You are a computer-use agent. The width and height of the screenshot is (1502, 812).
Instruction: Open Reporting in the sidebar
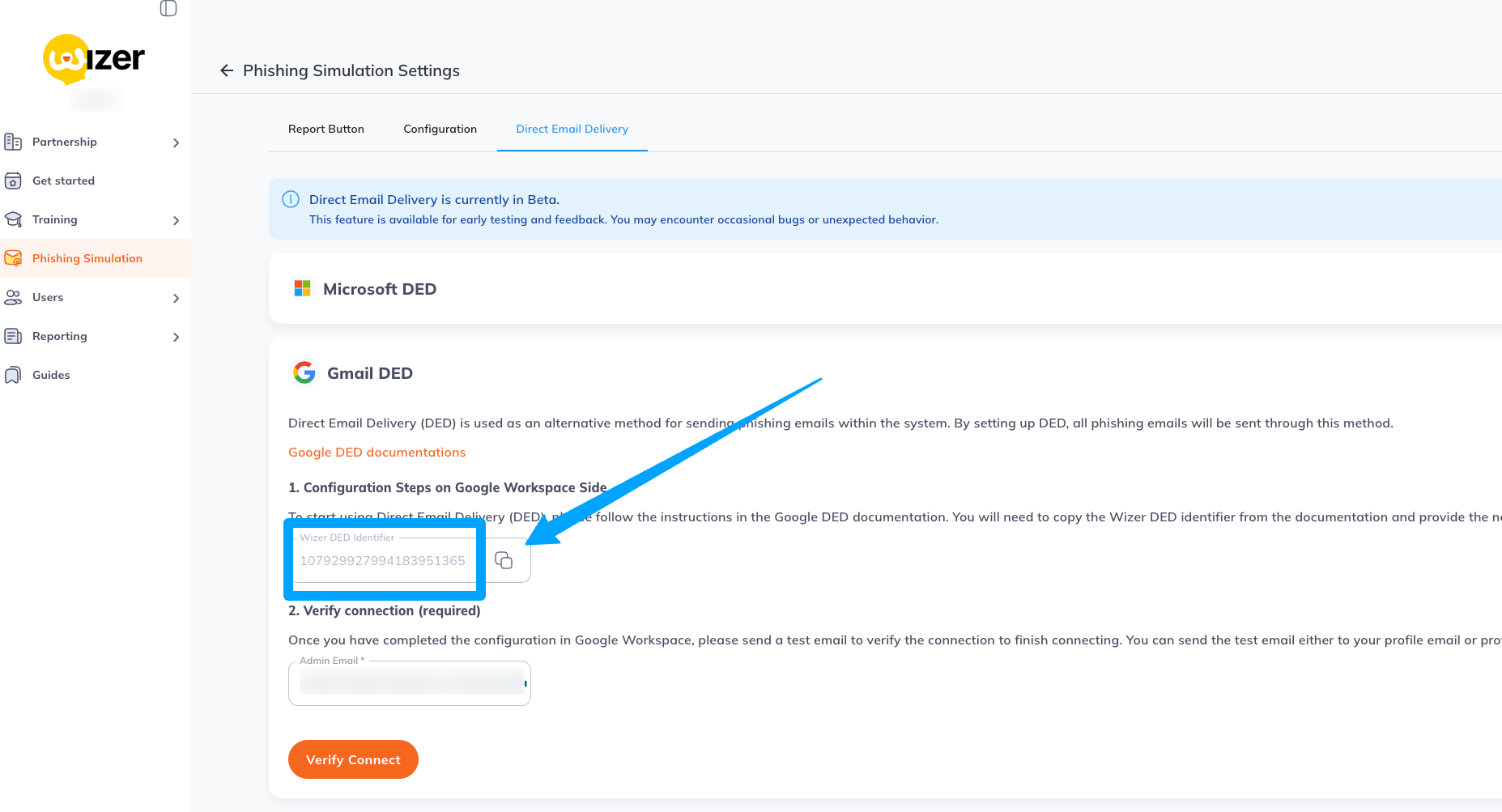pyautogui.click(x=96, y=336)
